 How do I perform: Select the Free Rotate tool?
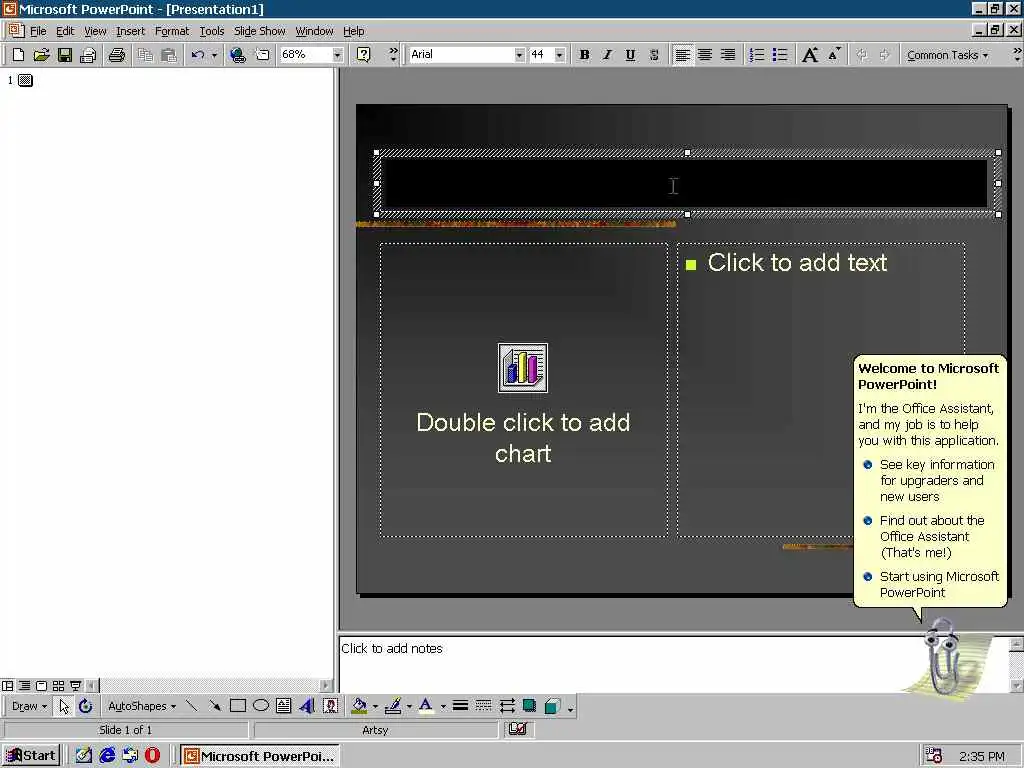click(86, 706)
